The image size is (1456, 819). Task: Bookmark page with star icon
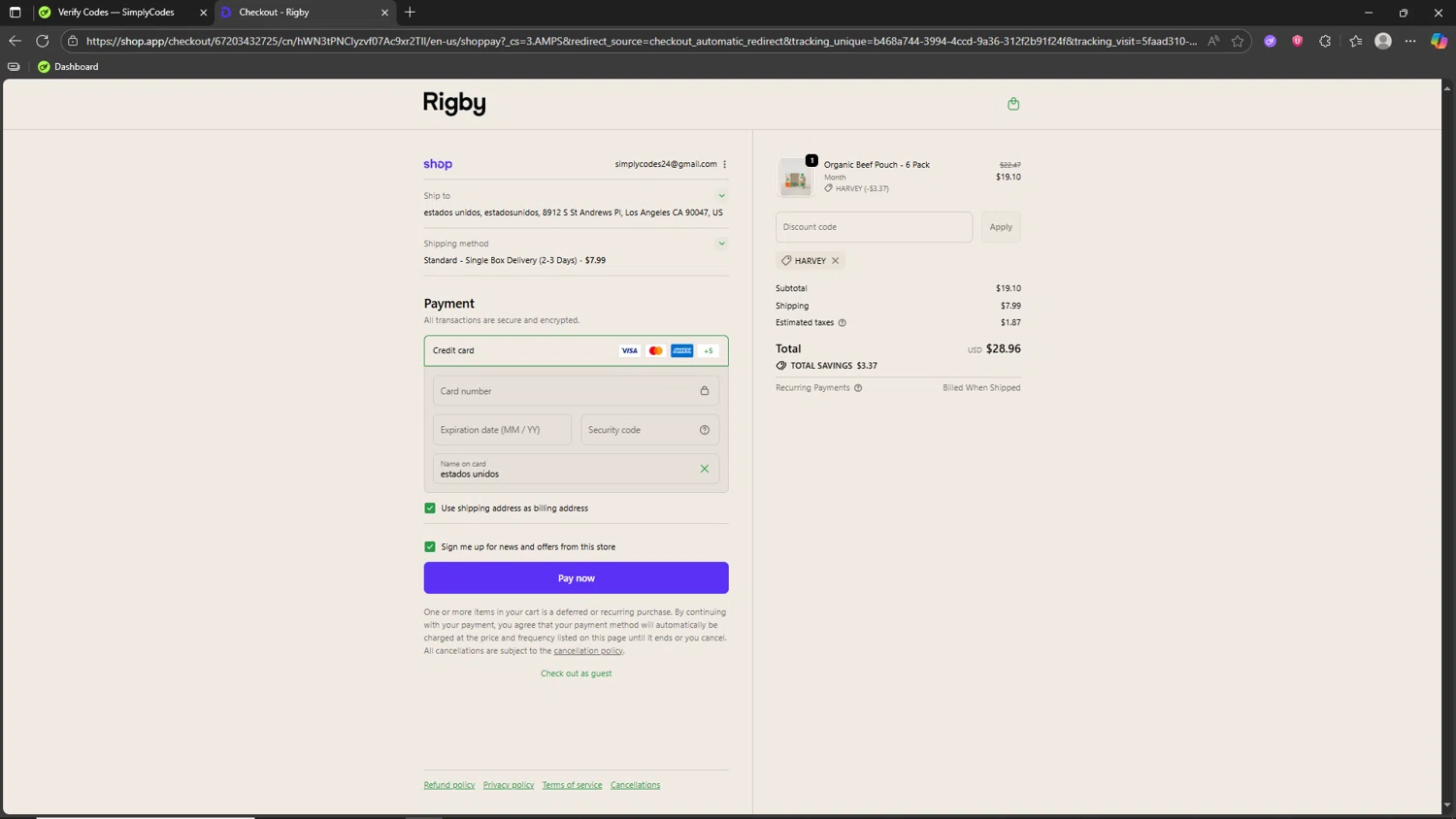(1238, 41)
